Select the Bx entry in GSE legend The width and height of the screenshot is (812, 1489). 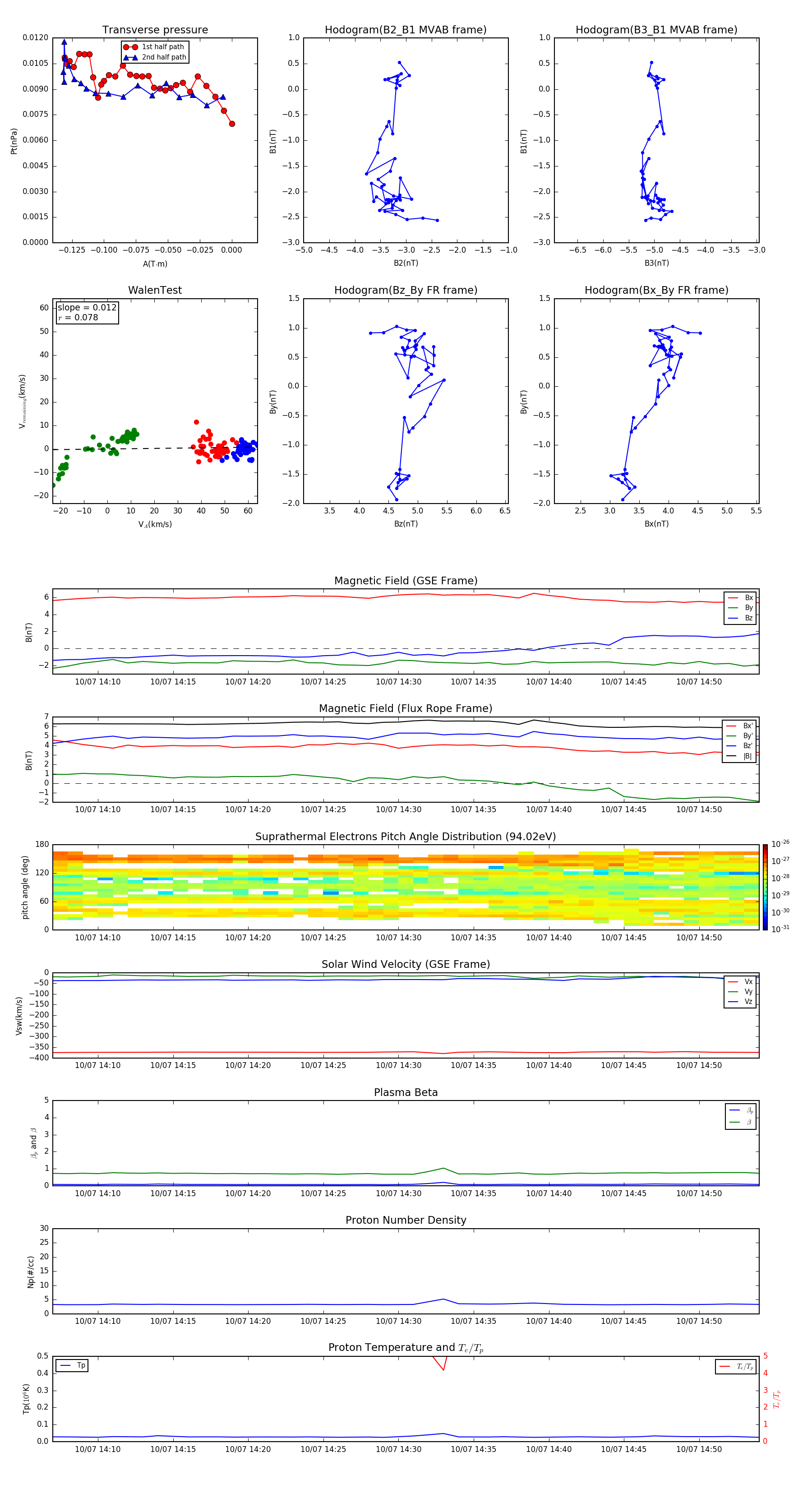point(740,598)
